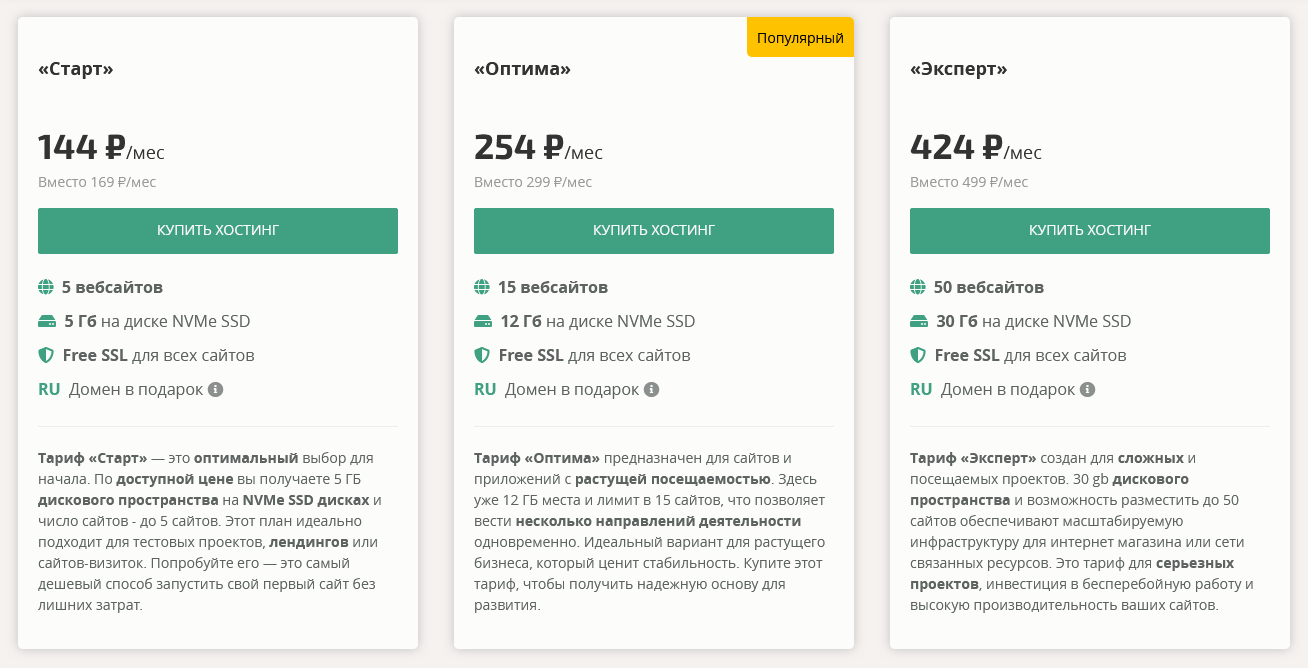Screen dimensions: 1308x668
Task: Buy hosting for the «Оптима» plan
Action: pyautogui.click(x=654, y=231)
